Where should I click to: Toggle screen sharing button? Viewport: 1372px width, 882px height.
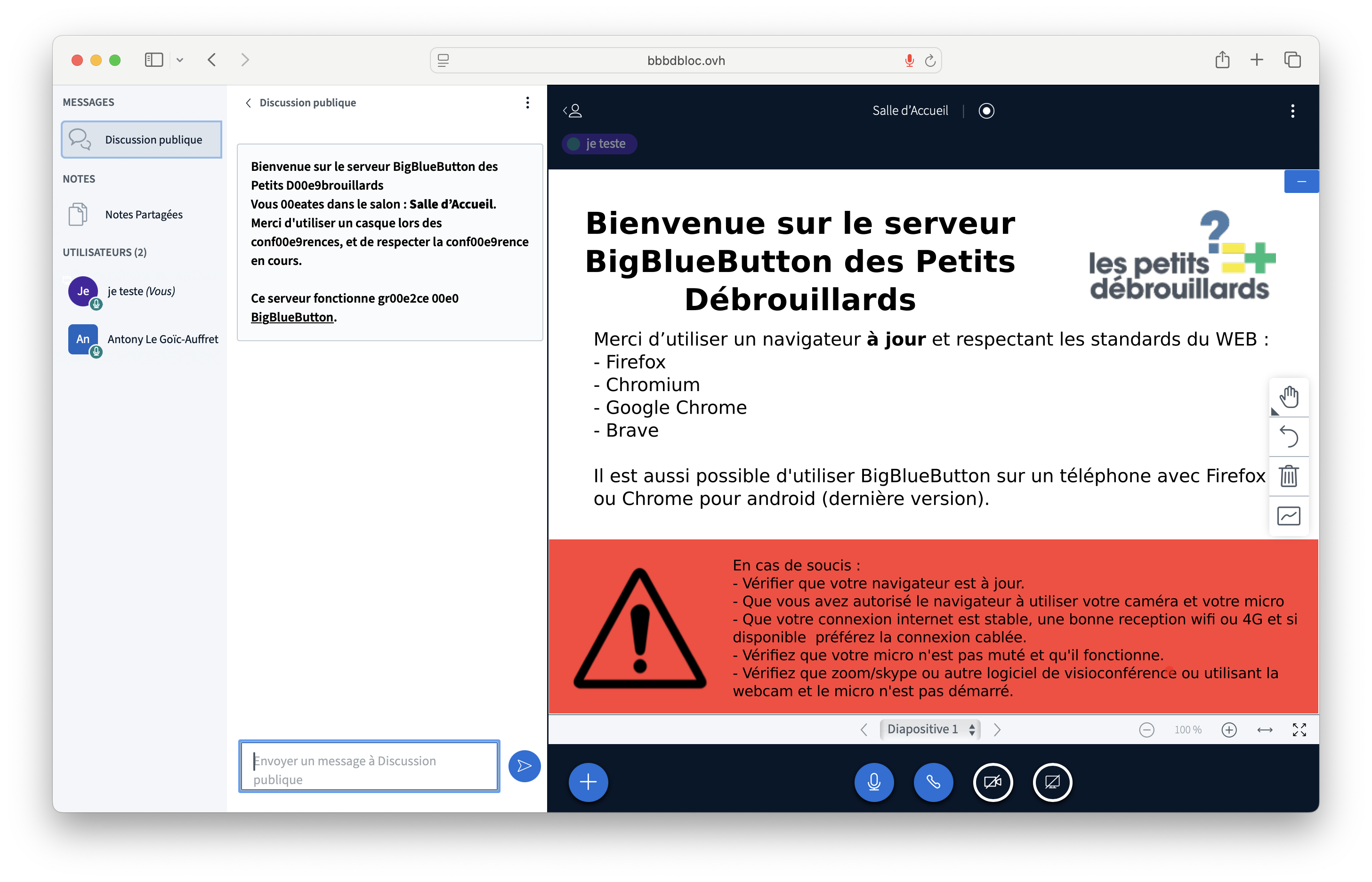pos(1052,782)
